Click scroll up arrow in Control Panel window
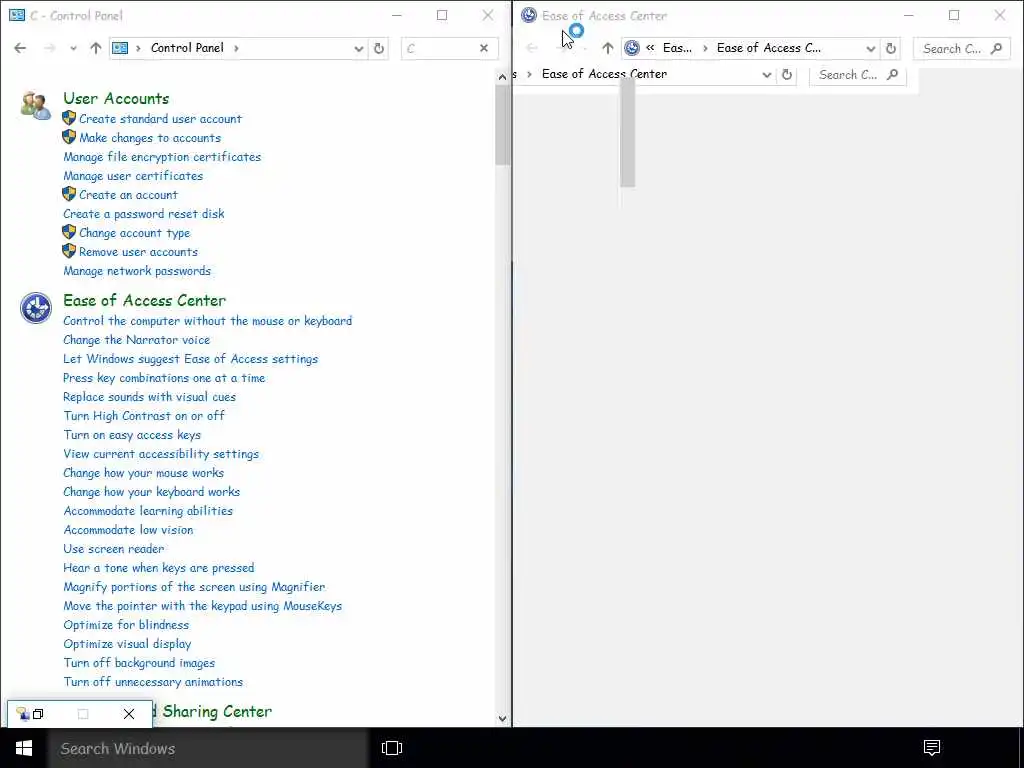 (x=502, y=77)
